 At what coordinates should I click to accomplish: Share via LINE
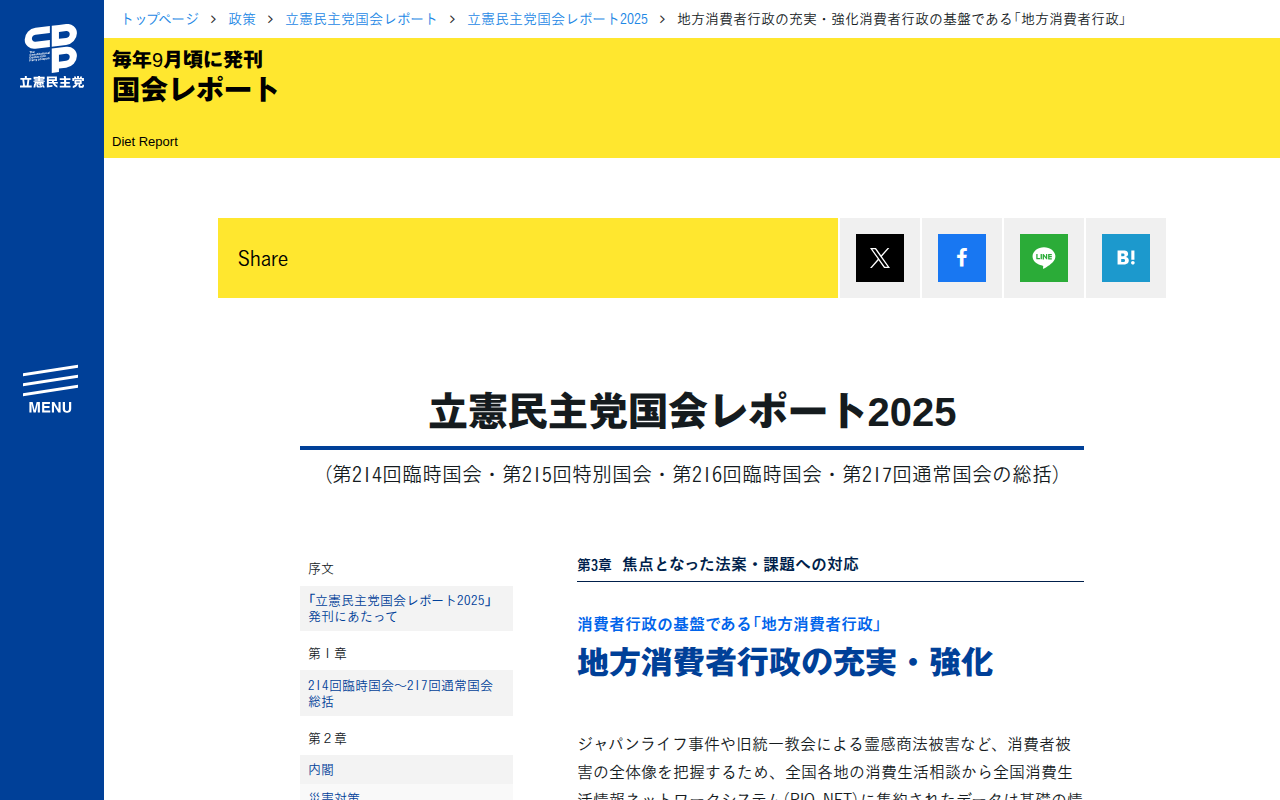[1044, 258]
